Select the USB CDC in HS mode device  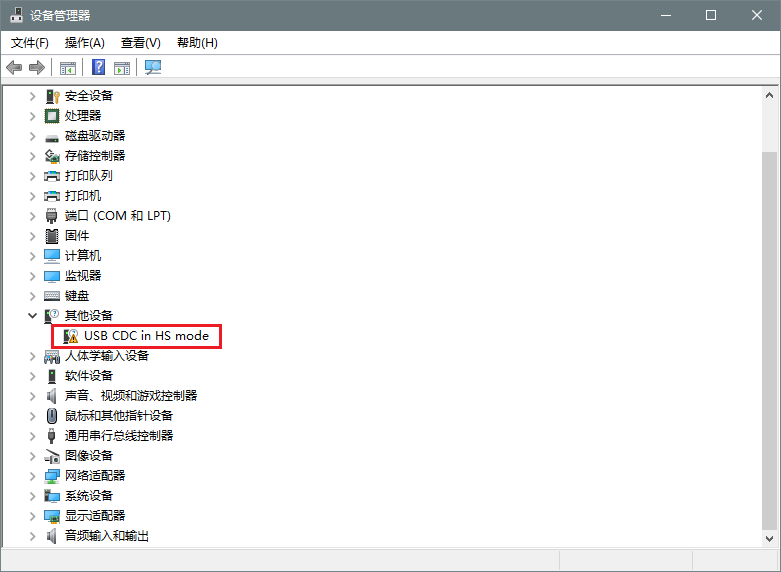point(146,336)
